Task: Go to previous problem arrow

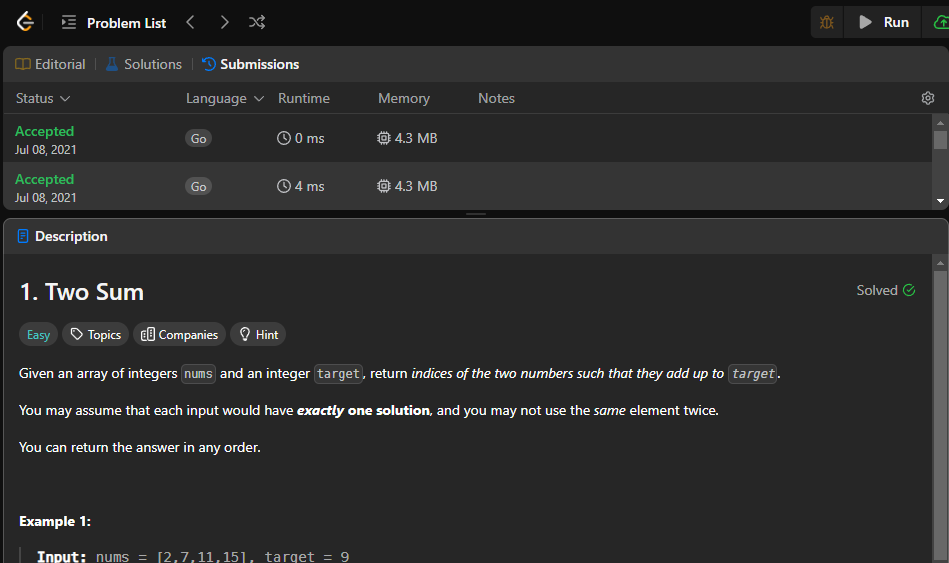Action: click(x=190, y=22)
